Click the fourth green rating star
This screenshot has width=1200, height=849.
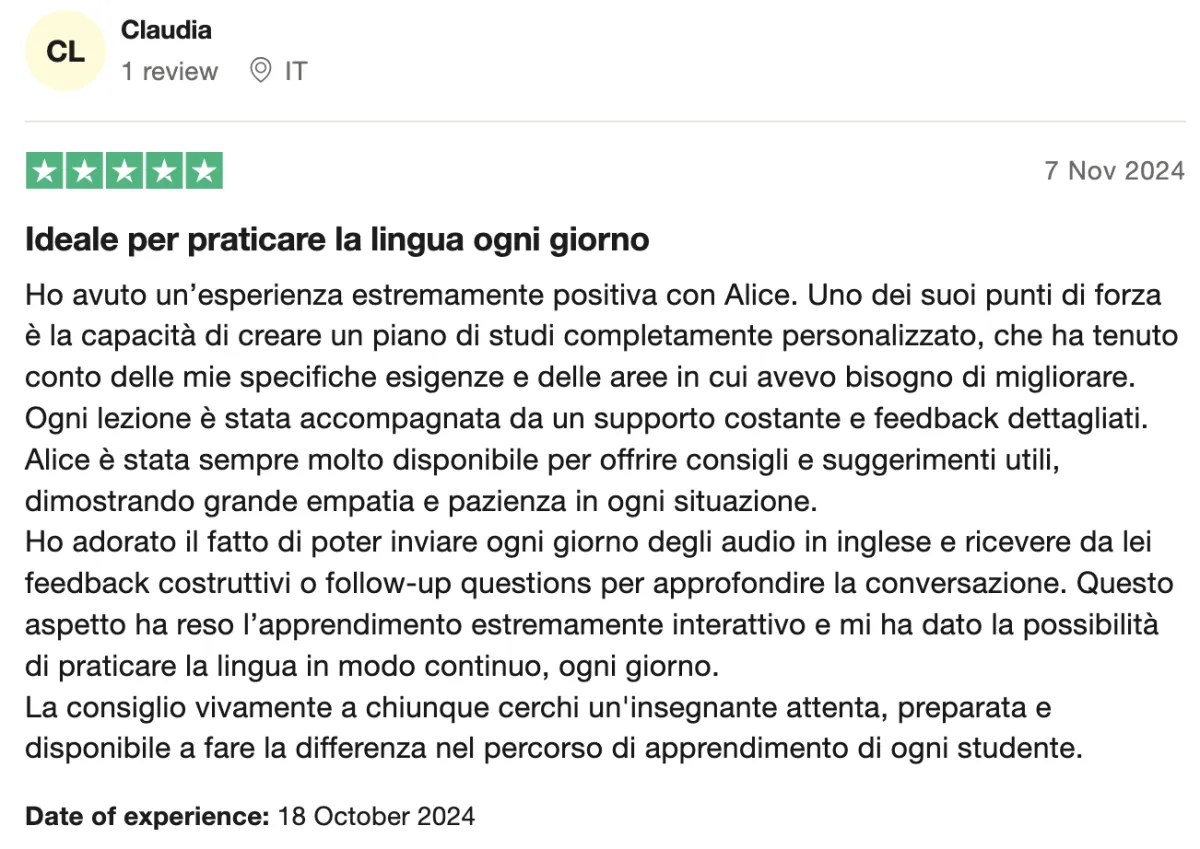(x=163, y=171)
